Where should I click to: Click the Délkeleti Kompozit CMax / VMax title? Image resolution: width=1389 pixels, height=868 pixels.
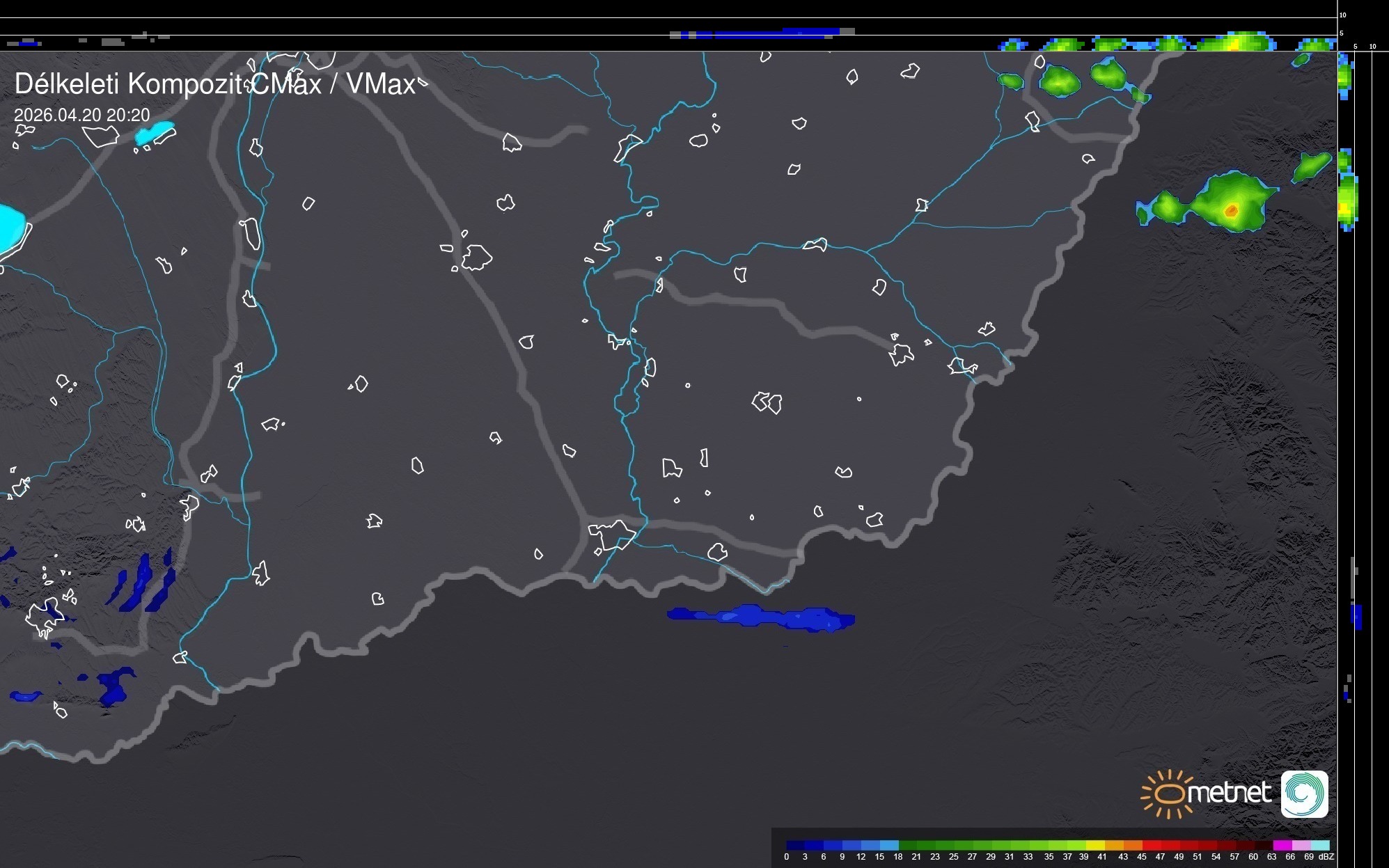click(x=214, y=84)
